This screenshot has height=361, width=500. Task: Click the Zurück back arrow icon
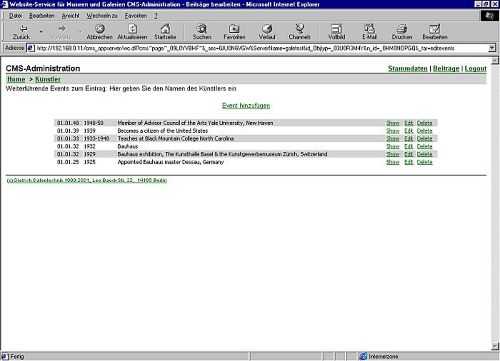tap(23, 29)
